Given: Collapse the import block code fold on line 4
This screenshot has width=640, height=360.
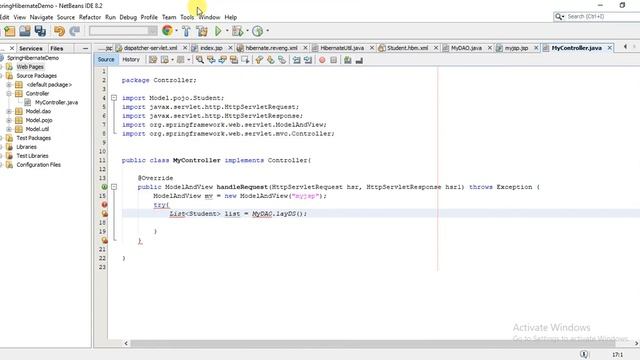Looking at the screenshot, I should point(114,98).
